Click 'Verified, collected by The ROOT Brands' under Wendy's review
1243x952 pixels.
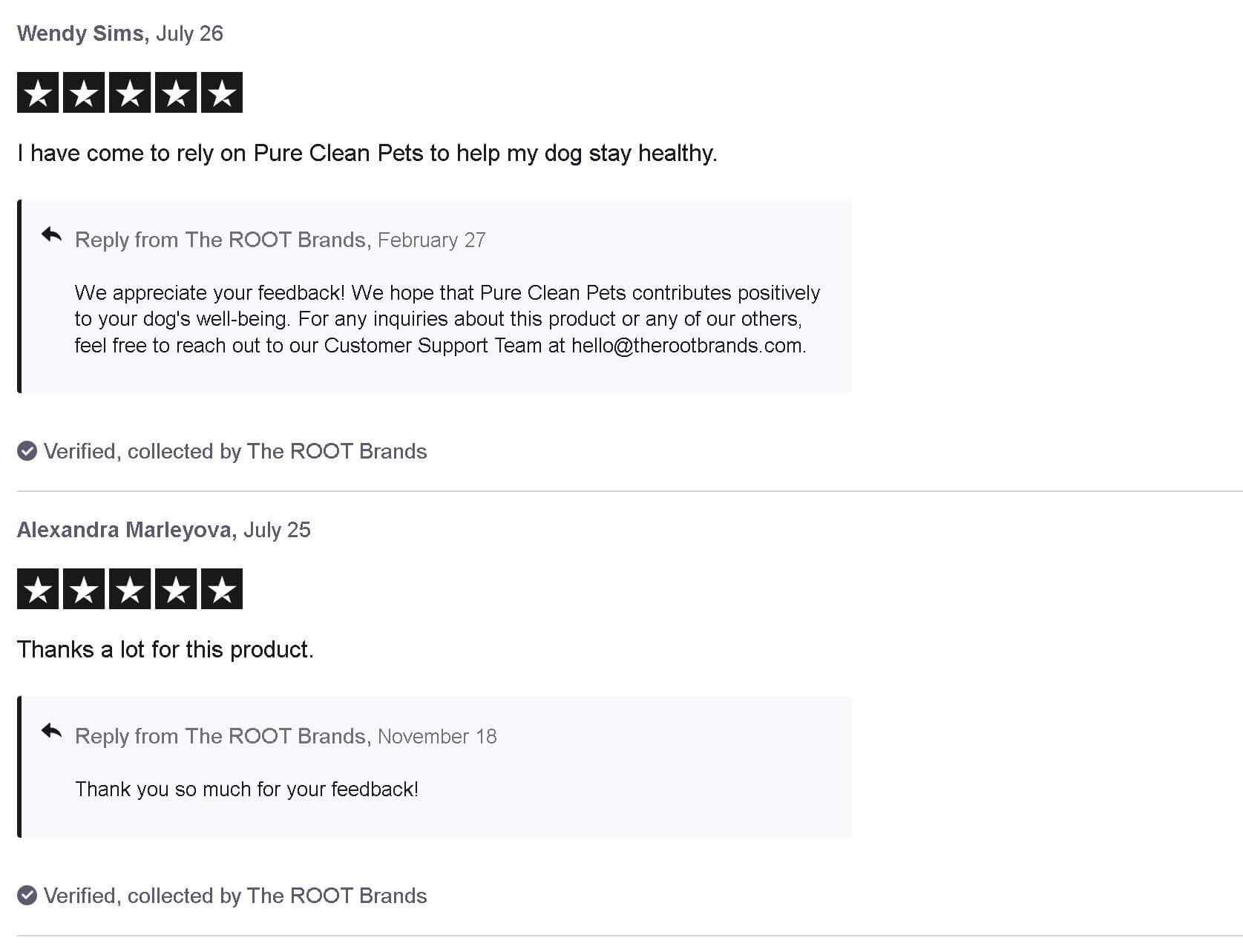coord(235,451)
